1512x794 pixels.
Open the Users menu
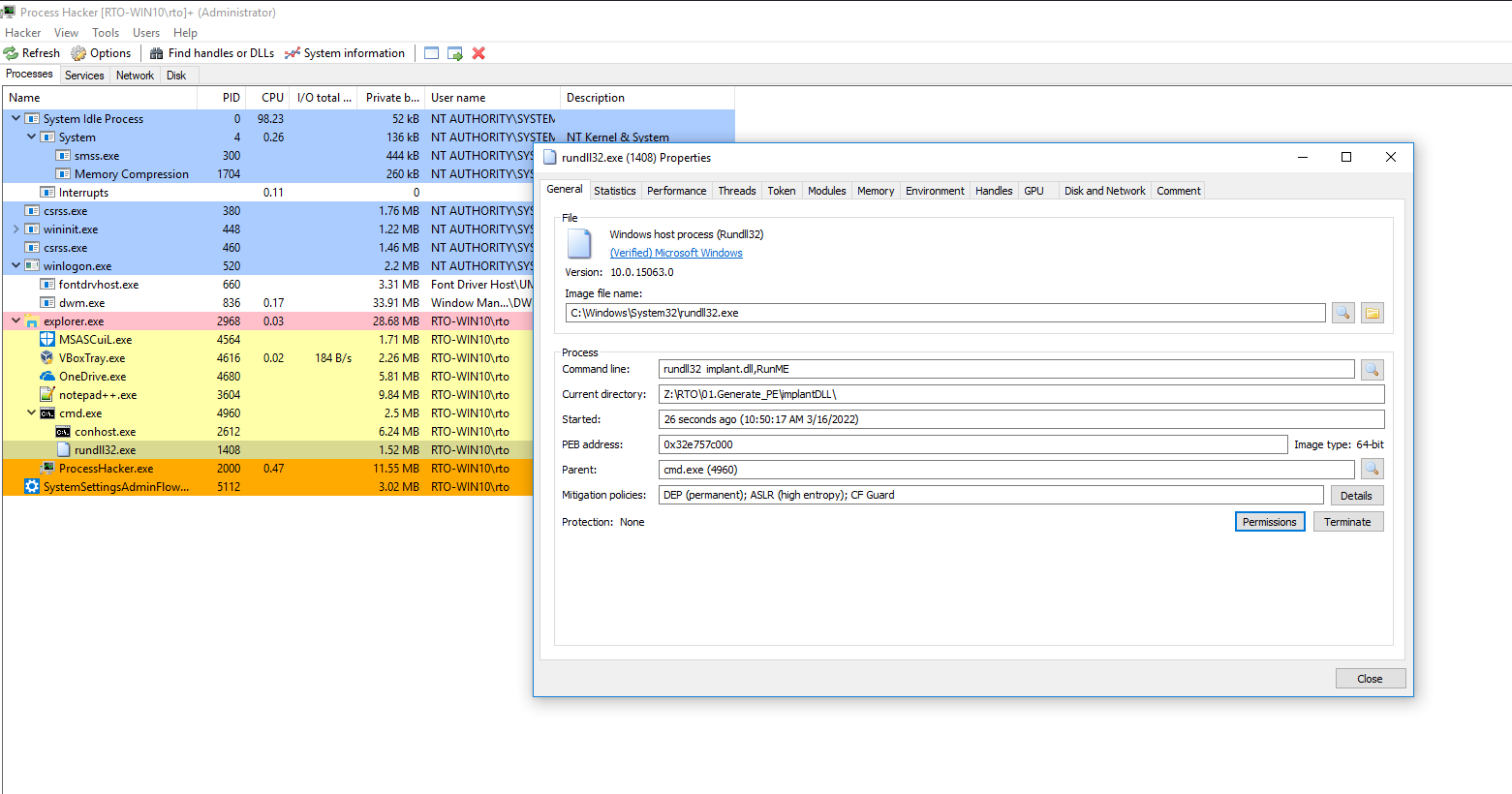click(x=146, y=33)
